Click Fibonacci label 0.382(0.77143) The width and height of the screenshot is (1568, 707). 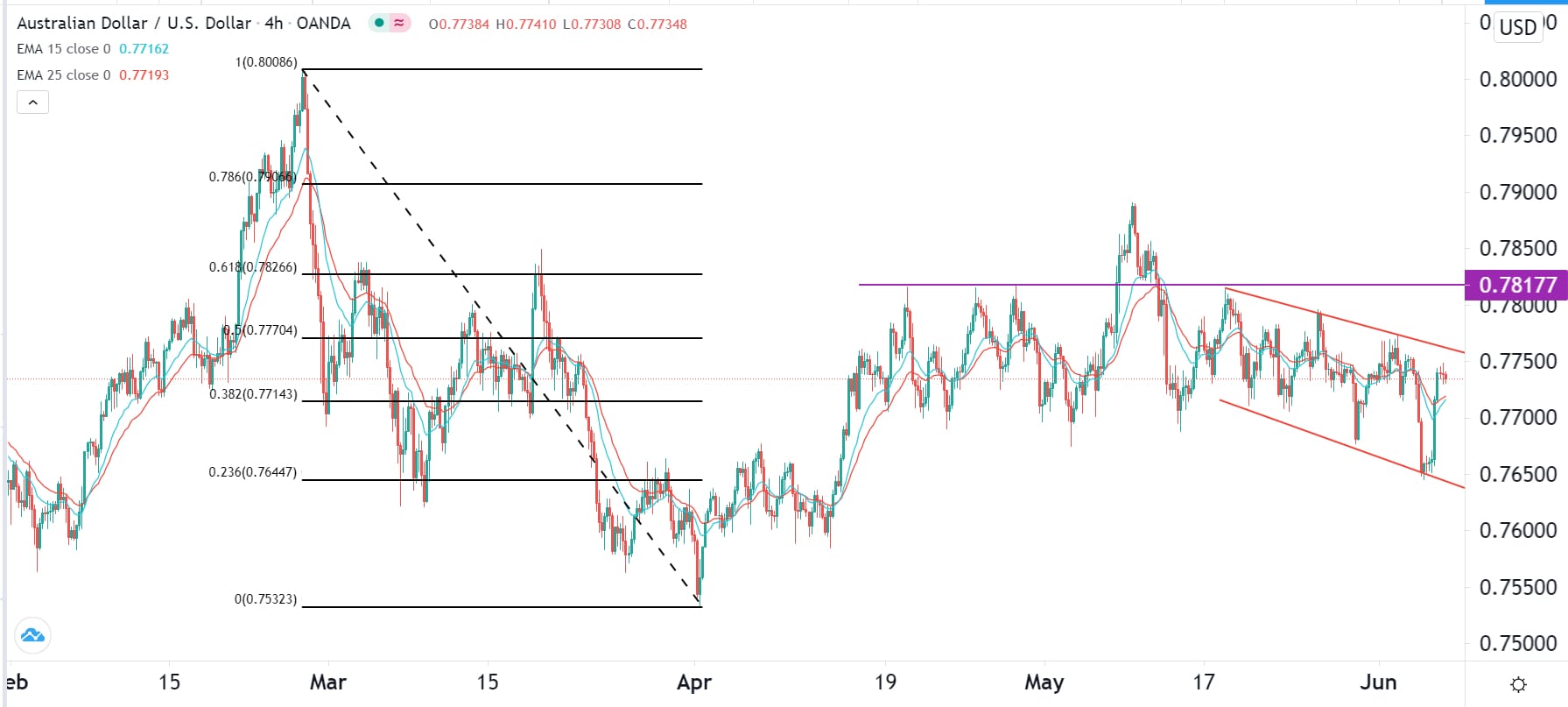pyautogui.click(x=252, y=395)
